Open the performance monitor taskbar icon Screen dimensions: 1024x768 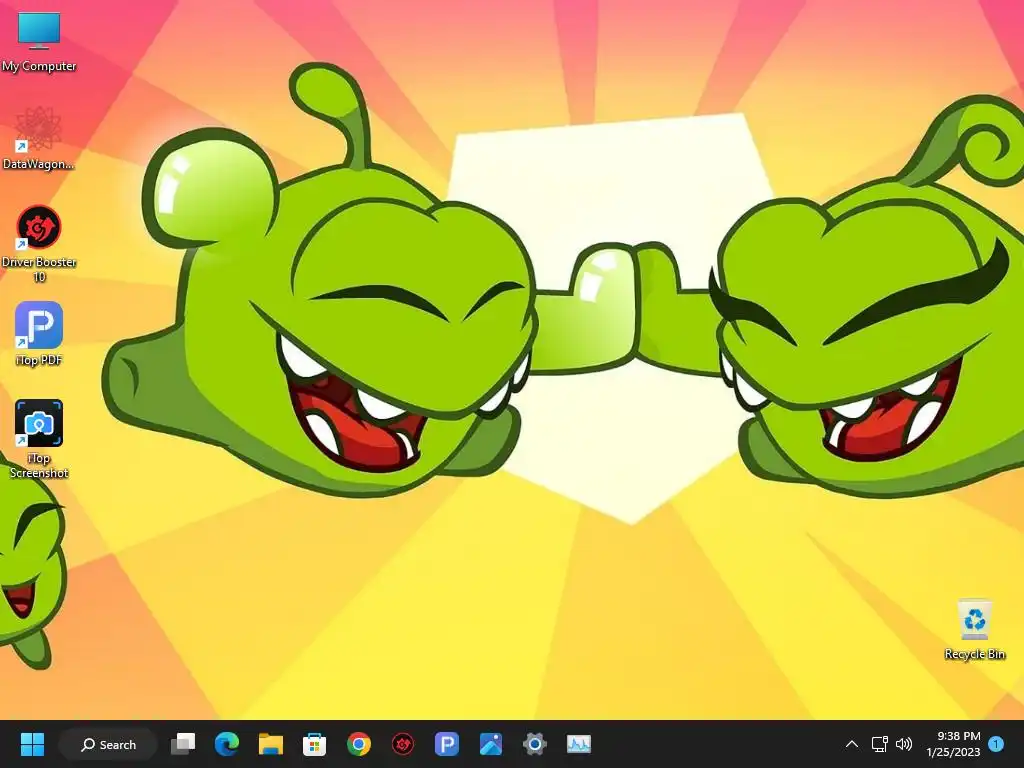point(579,744)
